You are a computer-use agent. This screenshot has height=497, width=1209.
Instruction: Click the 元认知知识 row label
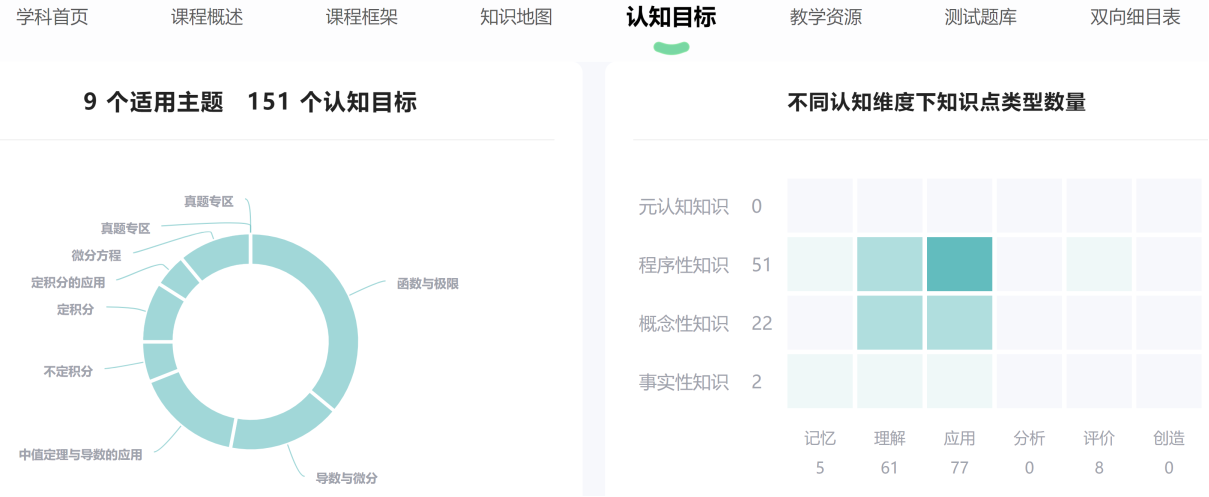coord(684,207)
